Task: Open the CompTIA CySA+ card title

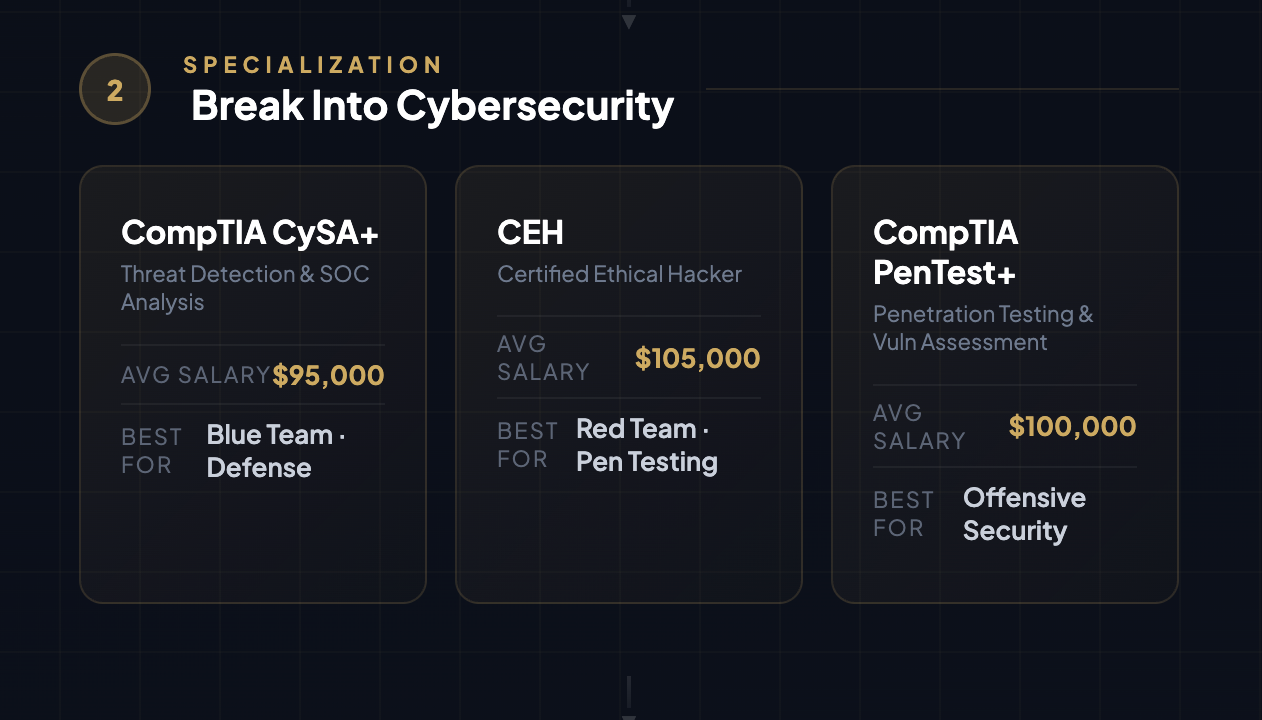Action: [250, 233]
